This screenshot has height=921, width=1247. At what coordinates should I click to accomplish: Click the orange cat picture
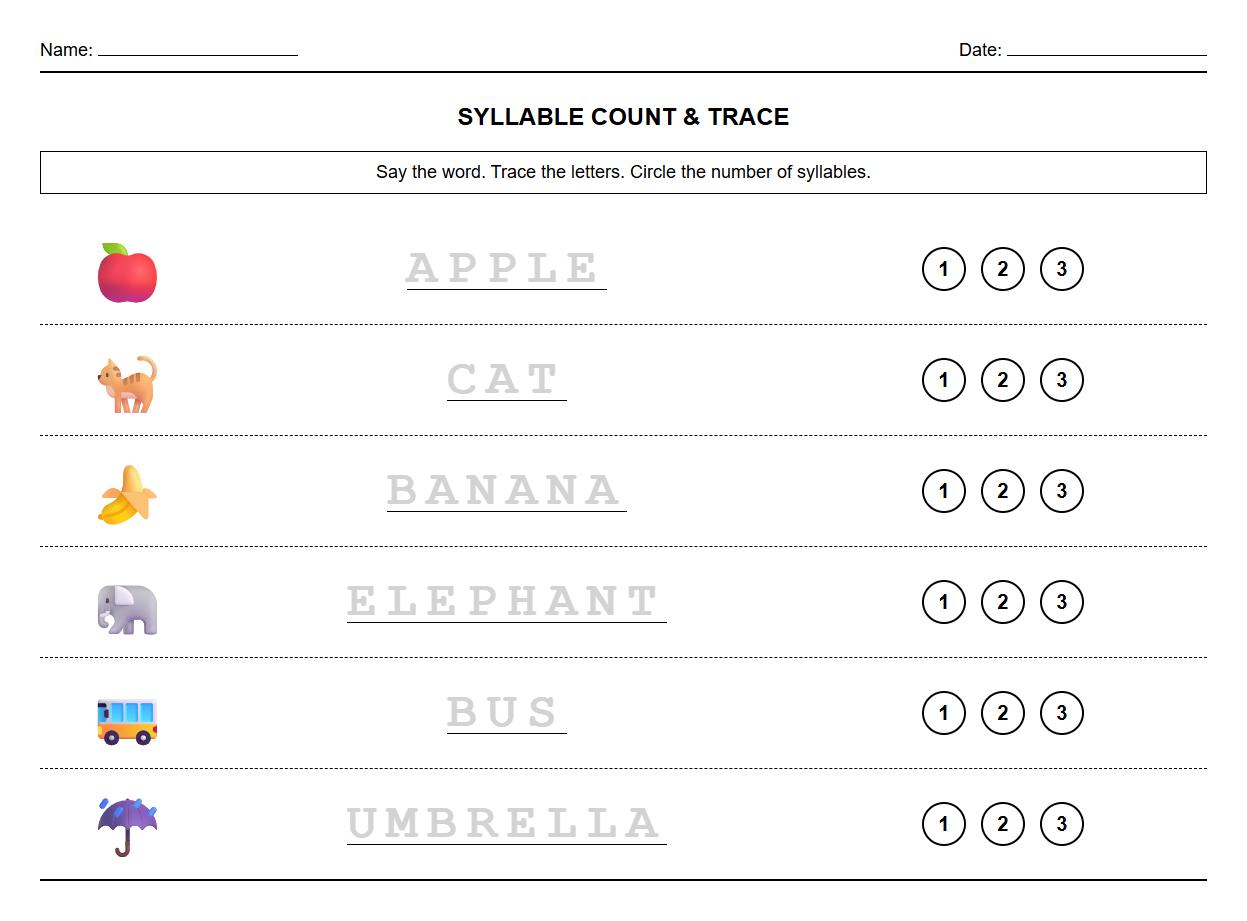coord(127,384)
